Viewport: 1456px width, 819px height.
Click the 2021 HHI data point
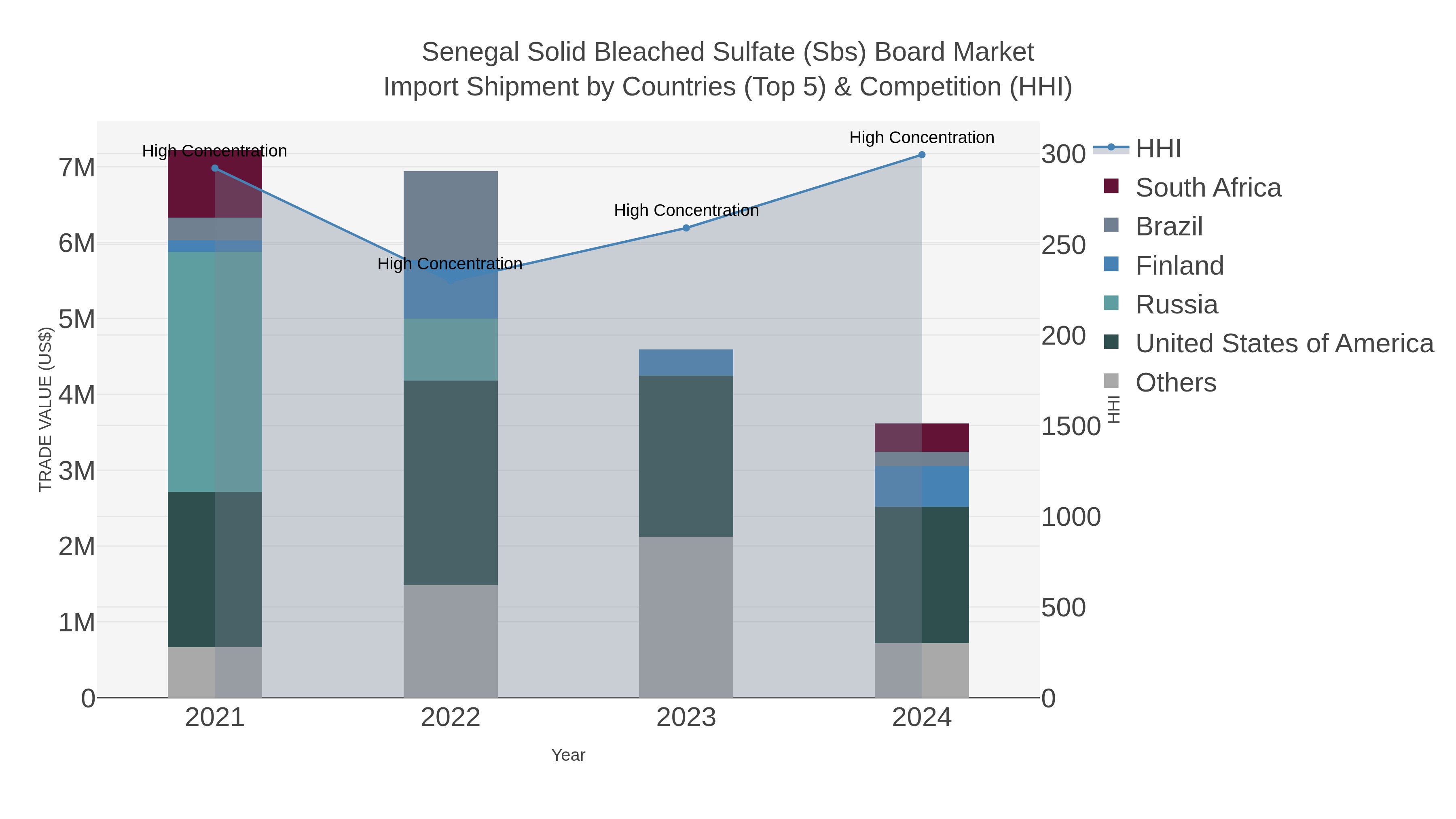215,168
